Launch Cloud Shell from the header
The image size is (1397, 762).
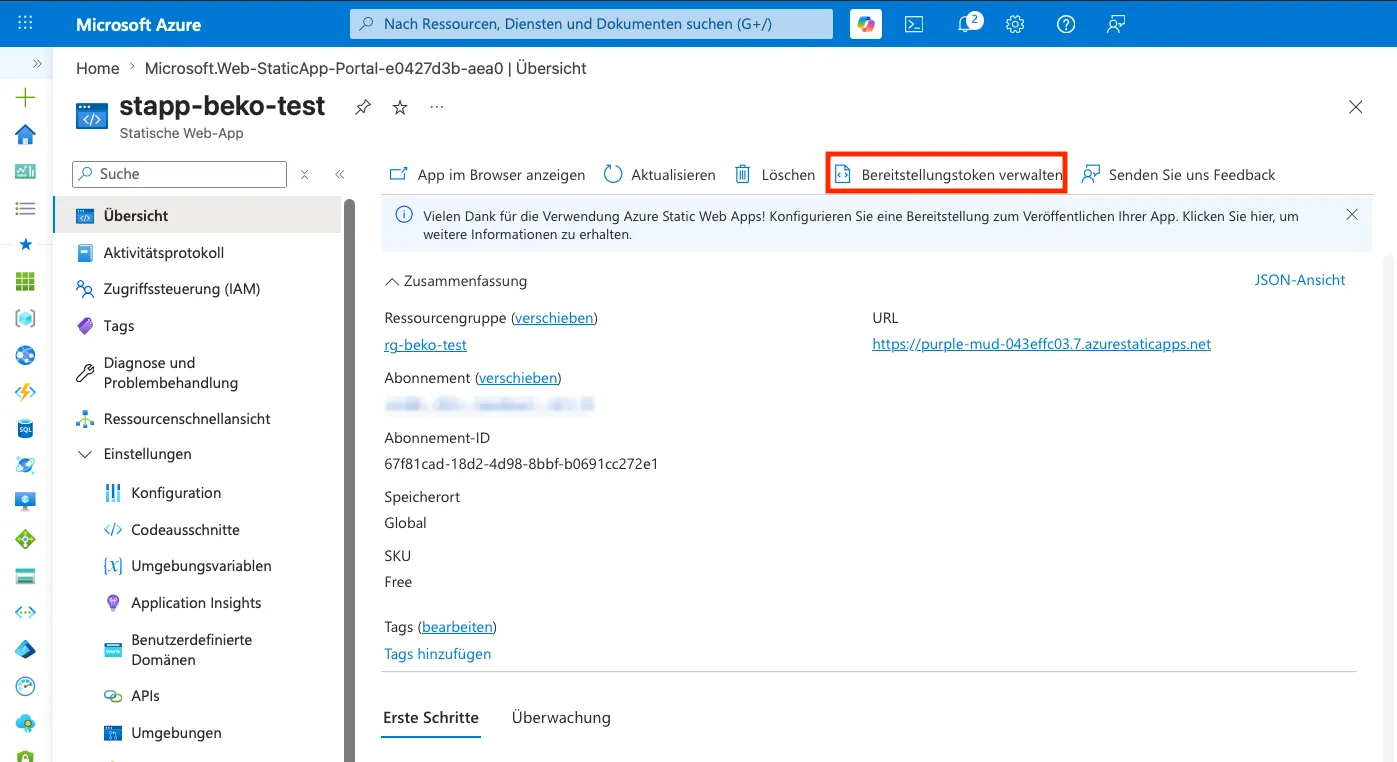click(914, 24)
